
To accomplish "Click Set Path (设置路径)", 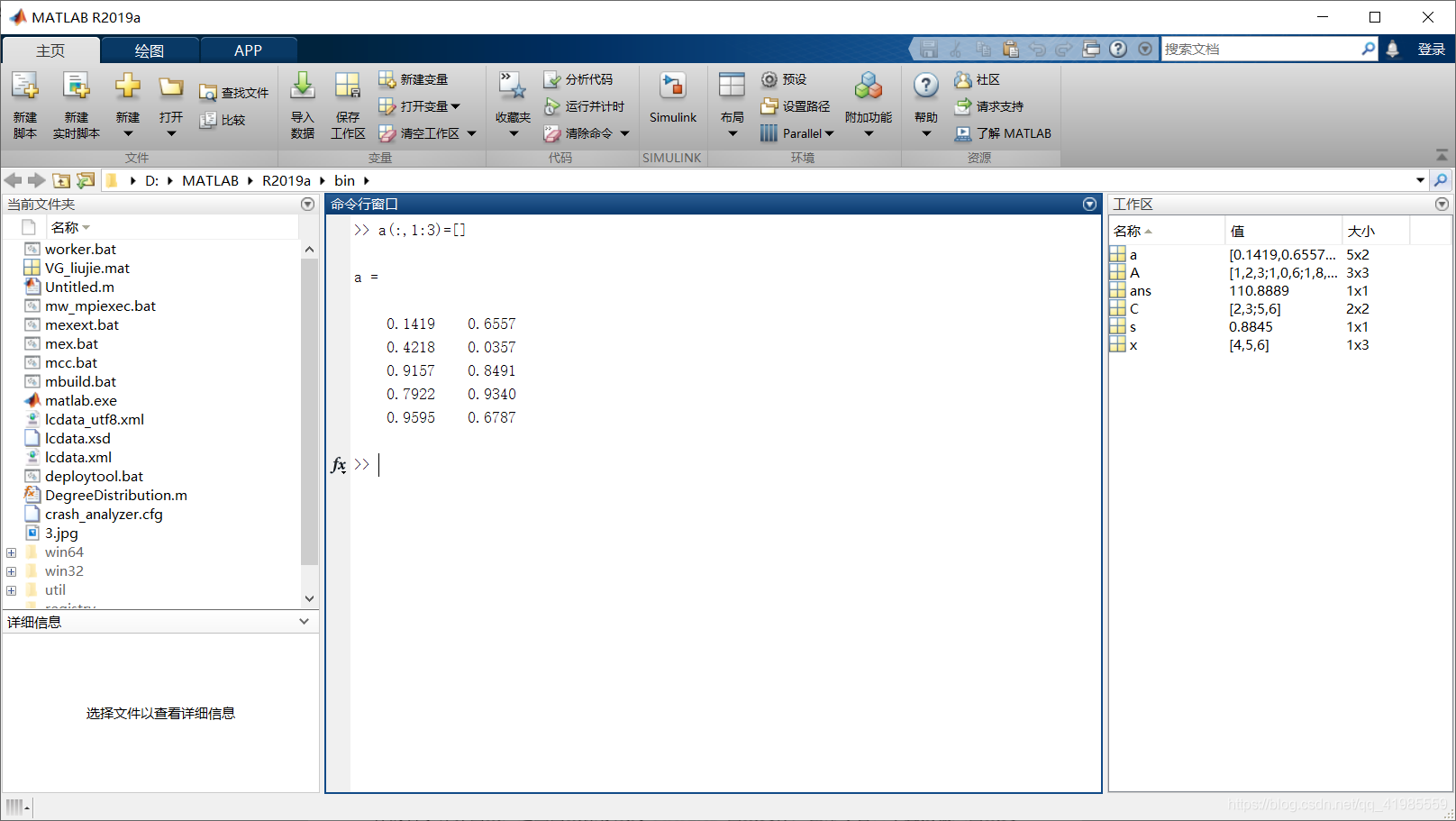I will click(796, 106).
